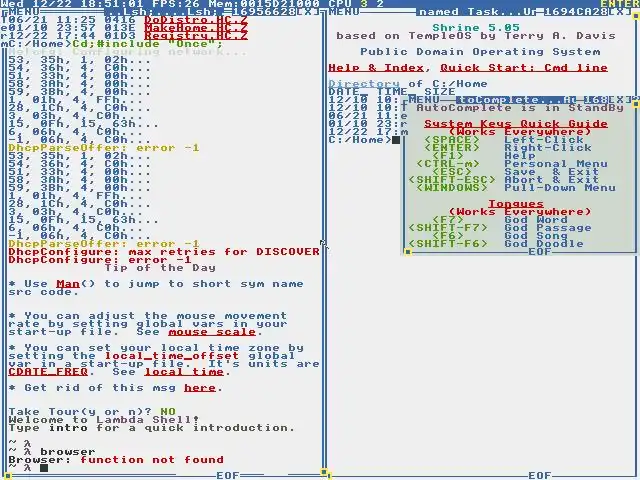Open the MakeHome.HC.Z file link
Screen dimensions: 640x480
[x=196, y=28]
